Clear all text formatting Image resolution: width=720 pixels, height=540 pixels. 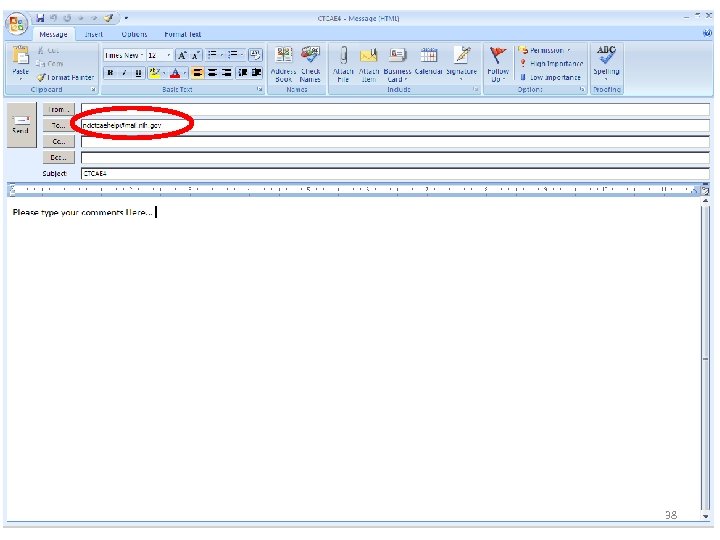[x=255, y=56]
